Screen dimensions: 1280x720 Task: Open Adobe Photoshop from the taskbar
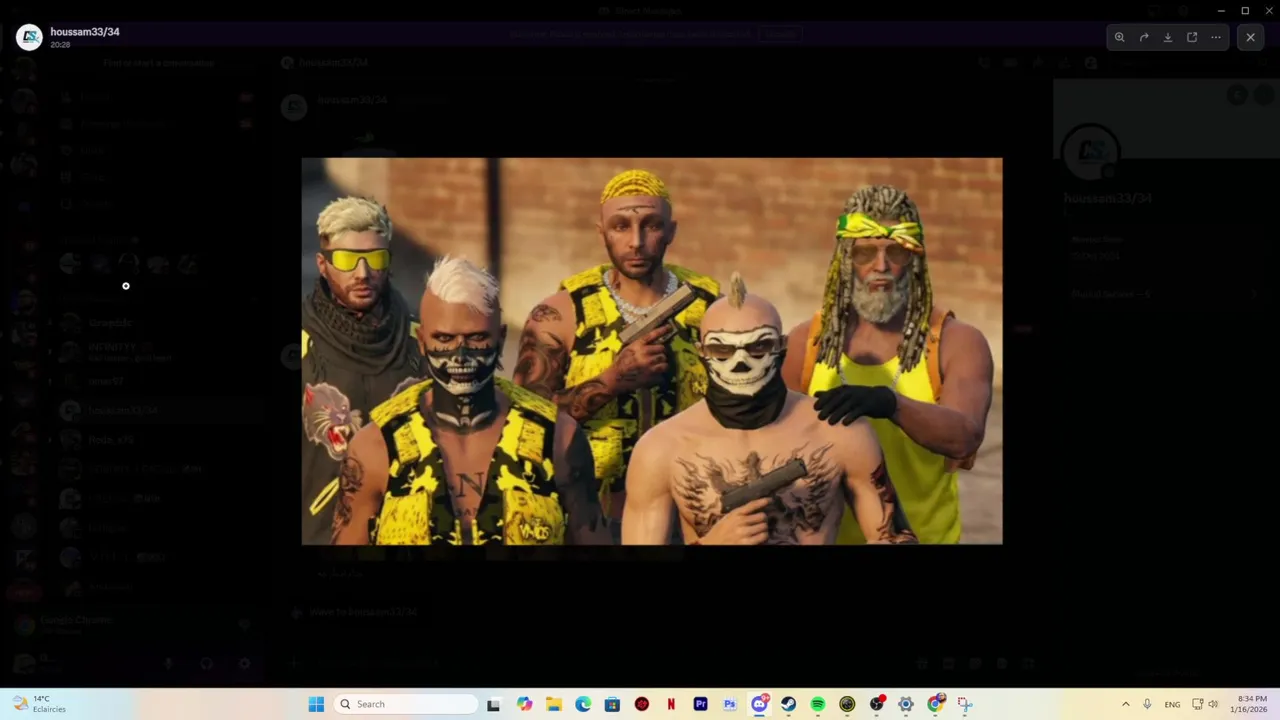click(x=729, y=704)
